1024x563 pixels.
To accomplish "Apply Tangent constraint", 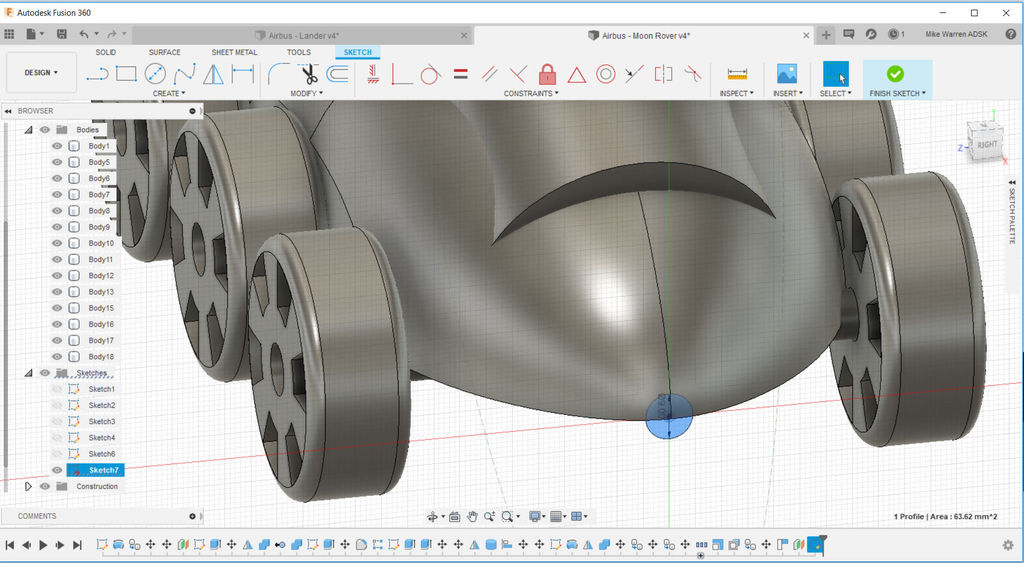I will pyautogui.click(x=430, y=74).
